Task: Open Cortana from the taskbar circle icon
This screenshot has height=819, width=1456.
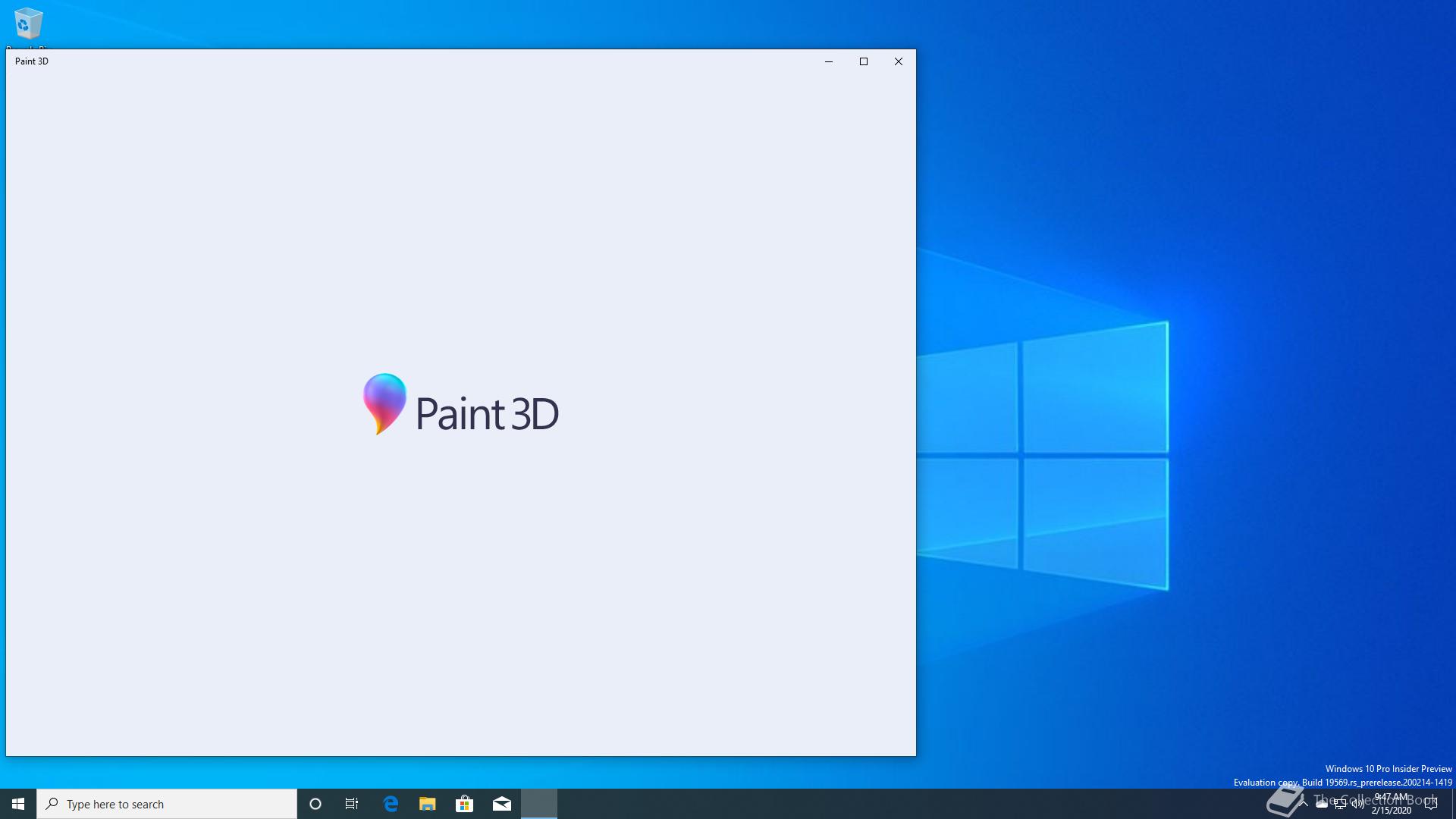Action: coord(315,804)
